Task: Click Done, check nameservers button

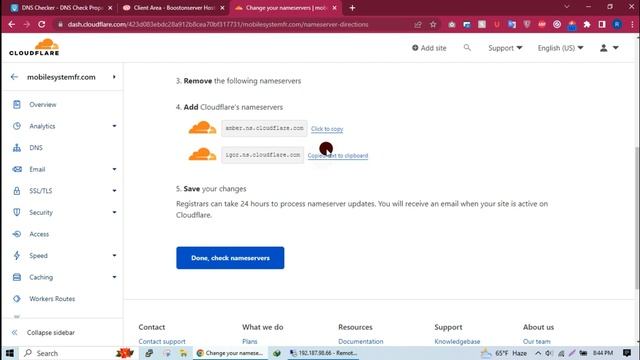Action: pos(230,258)
